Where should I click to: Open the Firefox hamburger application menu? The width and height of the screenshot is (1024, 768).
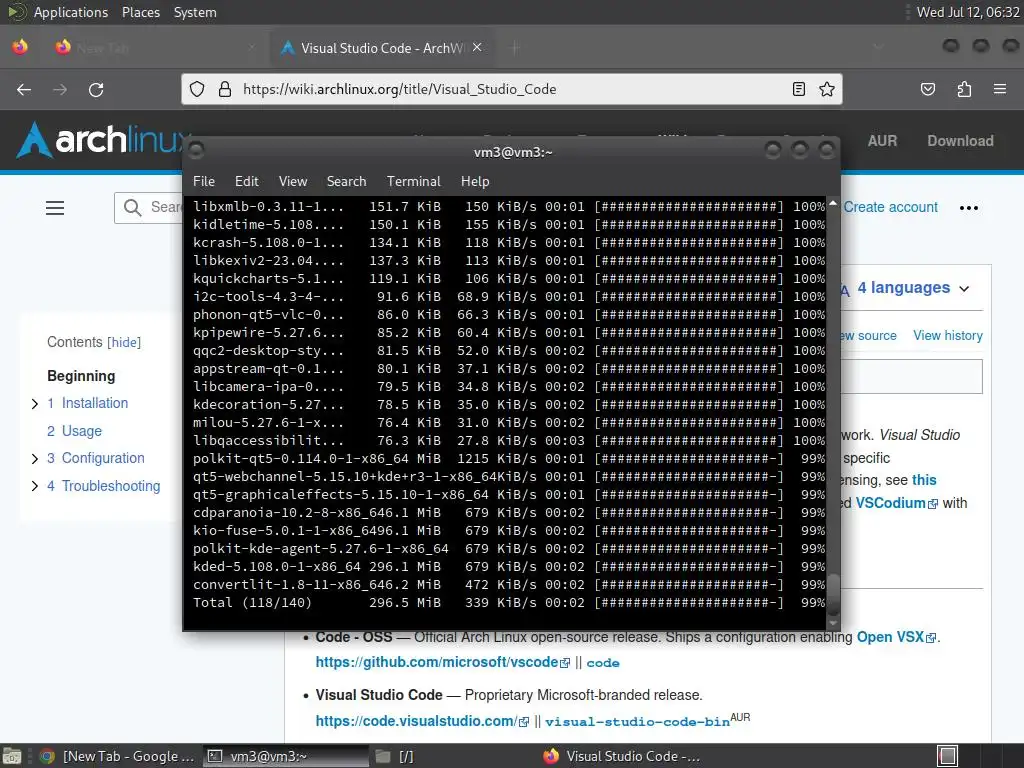coord(1000,89)
